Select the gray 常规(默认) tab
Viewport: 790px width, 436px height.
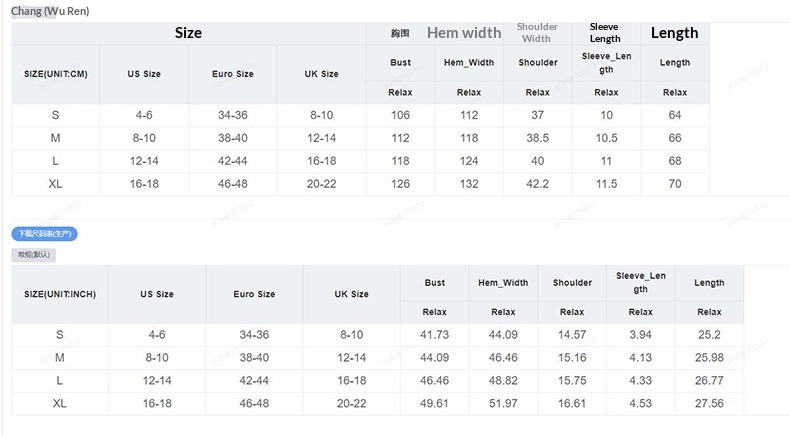34,255
